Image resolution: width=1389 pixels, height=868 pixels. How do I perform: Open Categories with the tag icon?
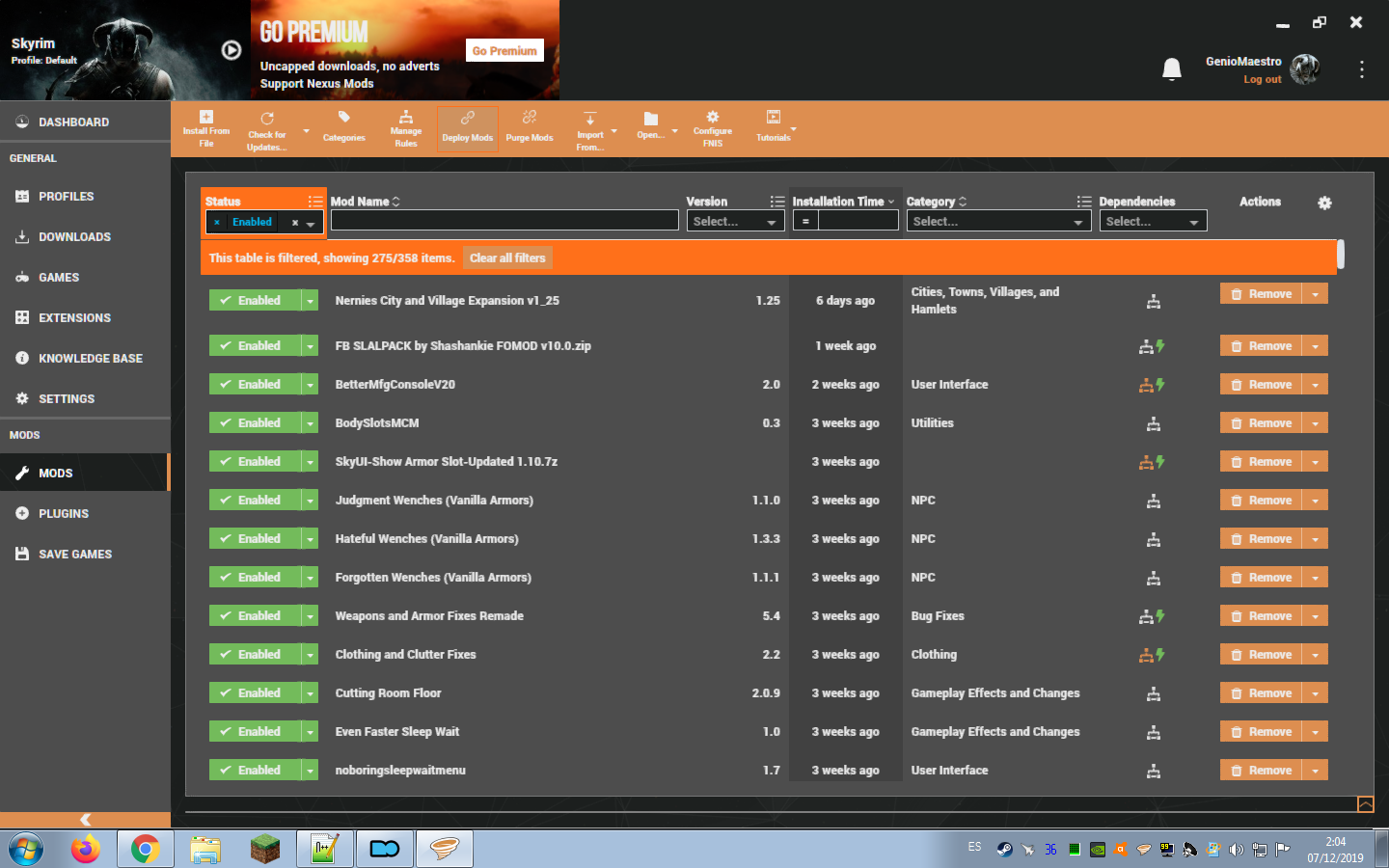pyautogui.click(x=343, y=118)
